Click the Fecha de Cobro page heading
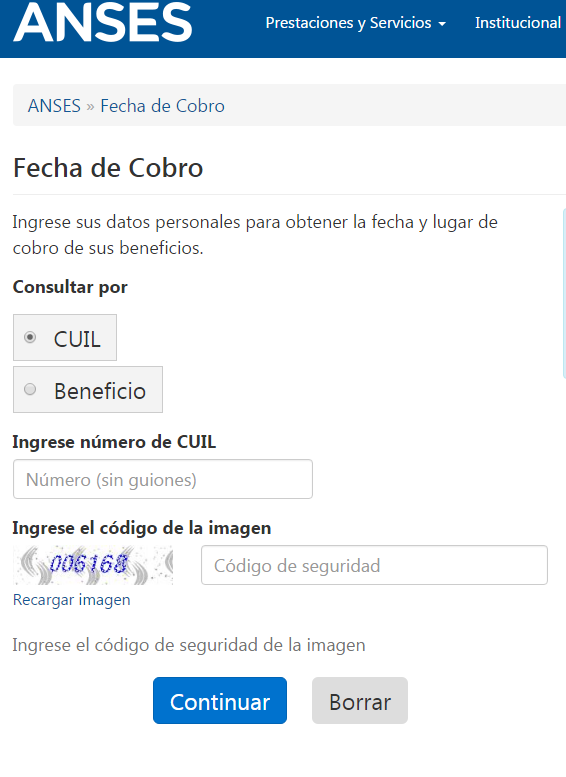 [x=108, y=168]
